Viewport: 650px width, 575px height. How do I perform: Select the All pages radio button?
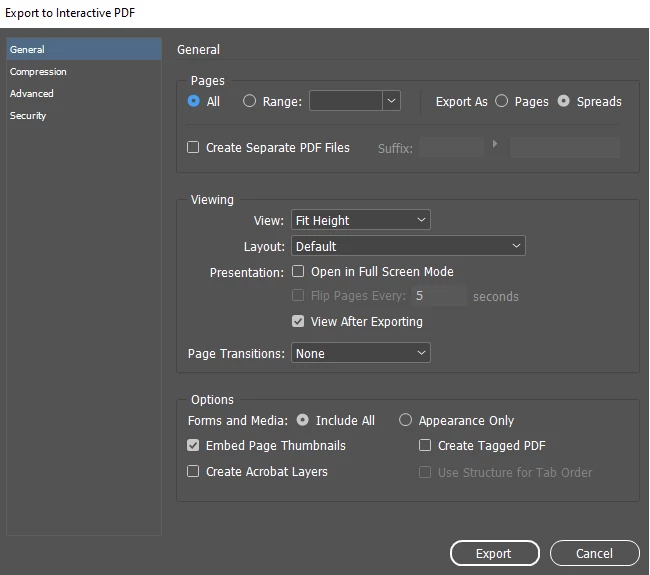coord(194,101)
